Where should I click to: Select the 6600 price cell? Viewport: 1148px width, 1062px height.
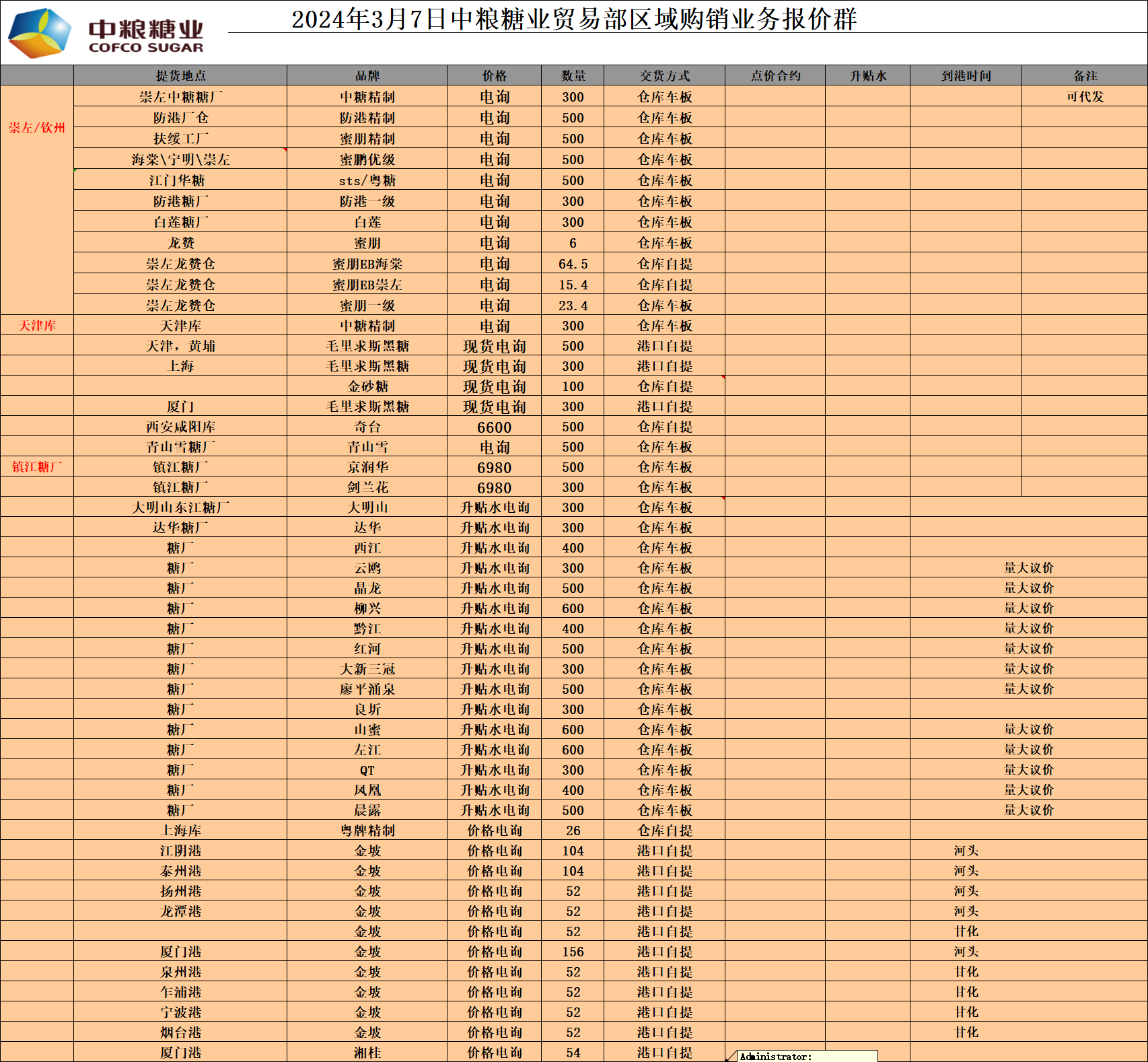click(494, 427)
